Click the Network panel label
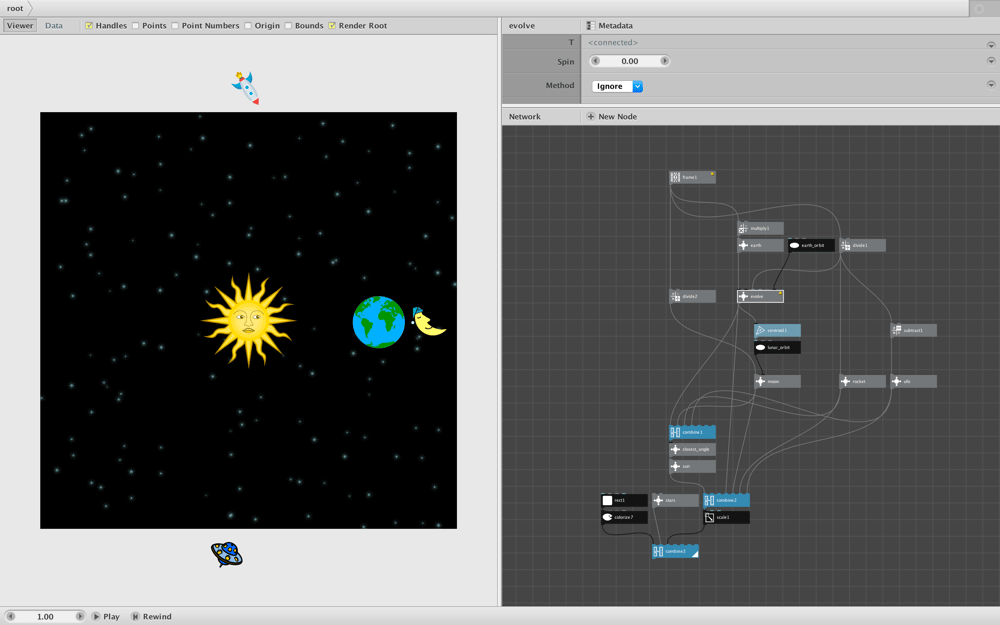This screenshot has height=625, width=1000. click(524, 117)
